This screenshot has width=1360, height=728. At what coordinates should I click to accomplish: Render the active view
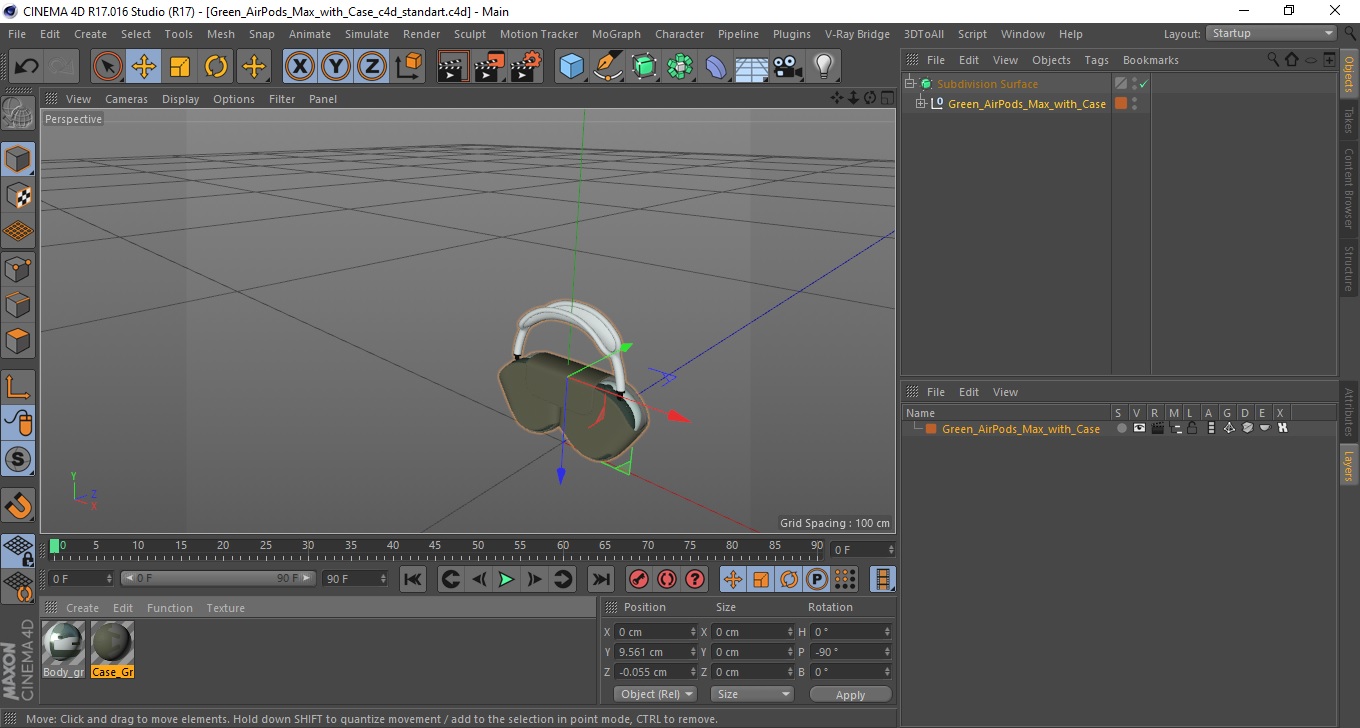click(x=453, y=67)
